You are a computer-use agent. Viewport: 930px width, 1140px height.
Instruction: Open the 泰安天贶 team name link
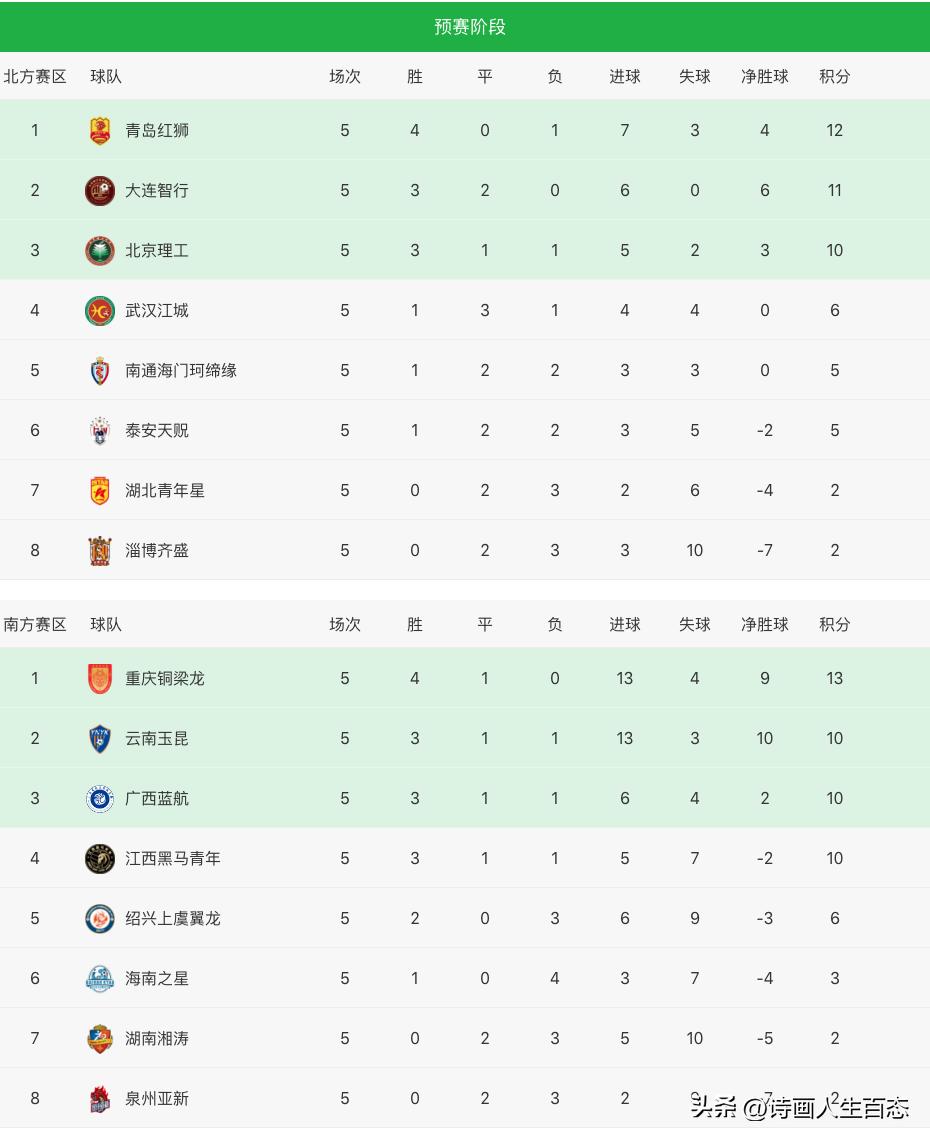157,431
